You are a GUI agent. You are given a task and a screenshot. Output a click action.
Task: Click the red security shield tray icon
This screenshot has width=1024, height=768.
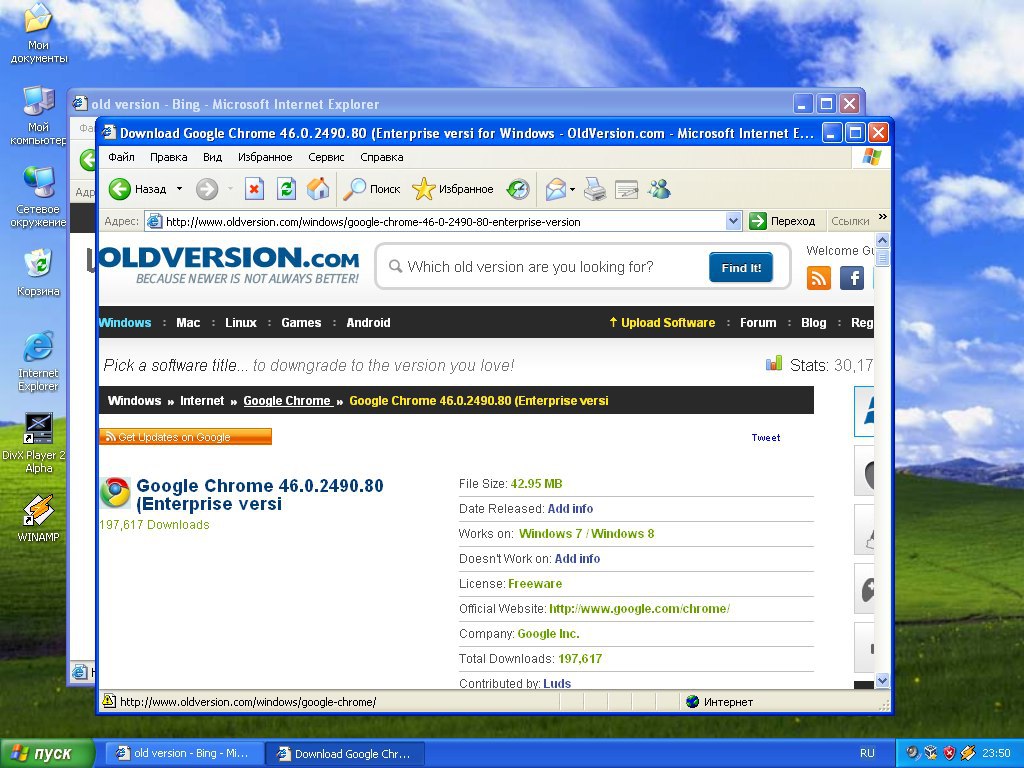point(950,753)
